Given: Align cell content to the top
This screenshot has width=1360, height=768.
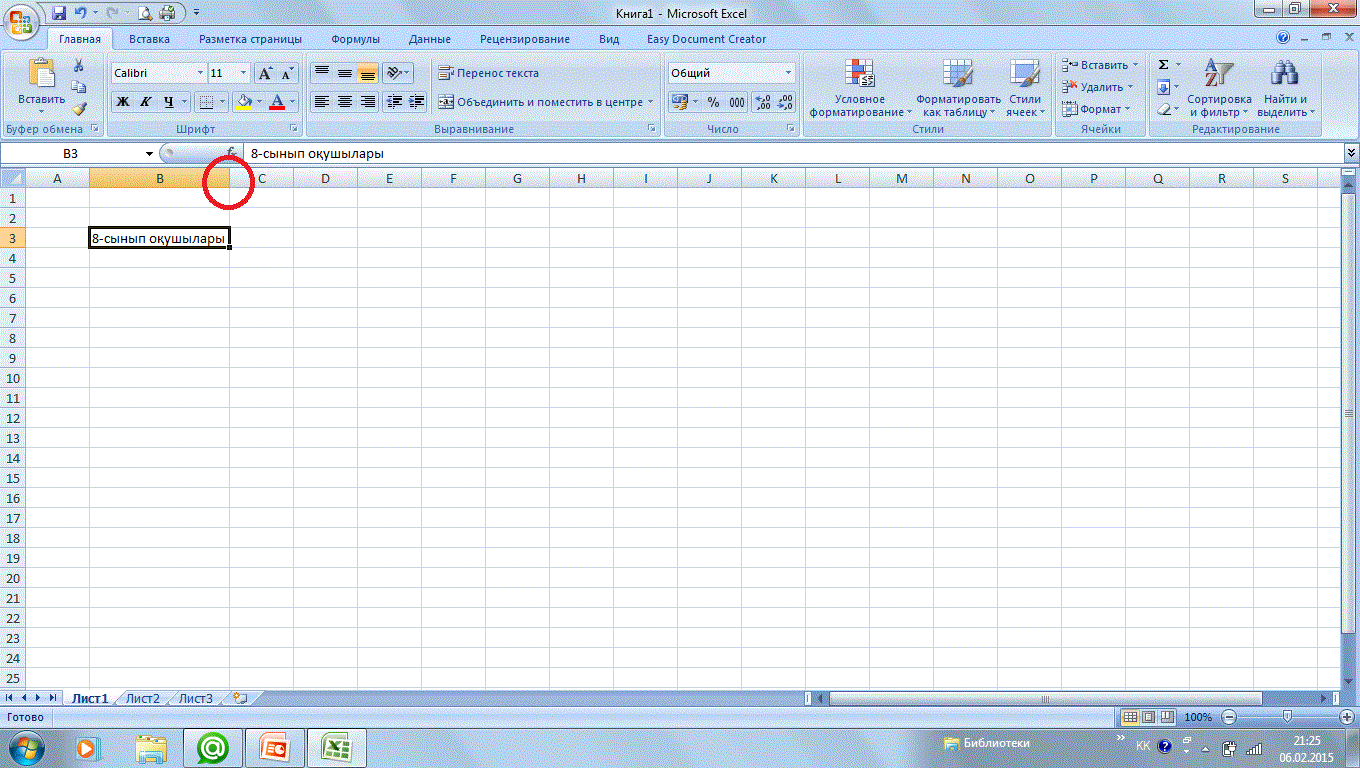Looking at the screenshot, I should 321,73.
